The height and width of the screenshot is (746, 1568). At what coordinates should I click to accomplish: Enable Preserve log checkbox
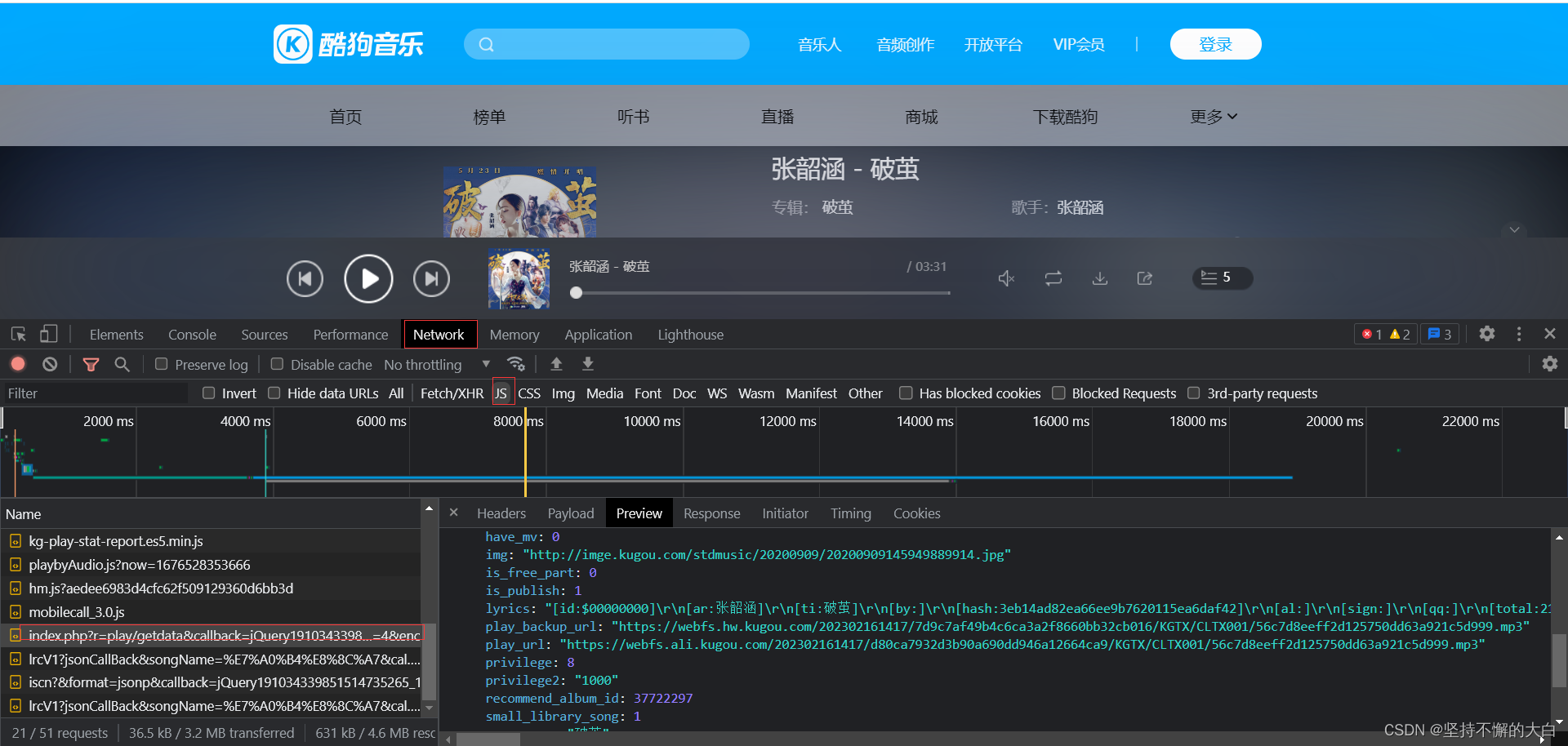pos(161,364)
